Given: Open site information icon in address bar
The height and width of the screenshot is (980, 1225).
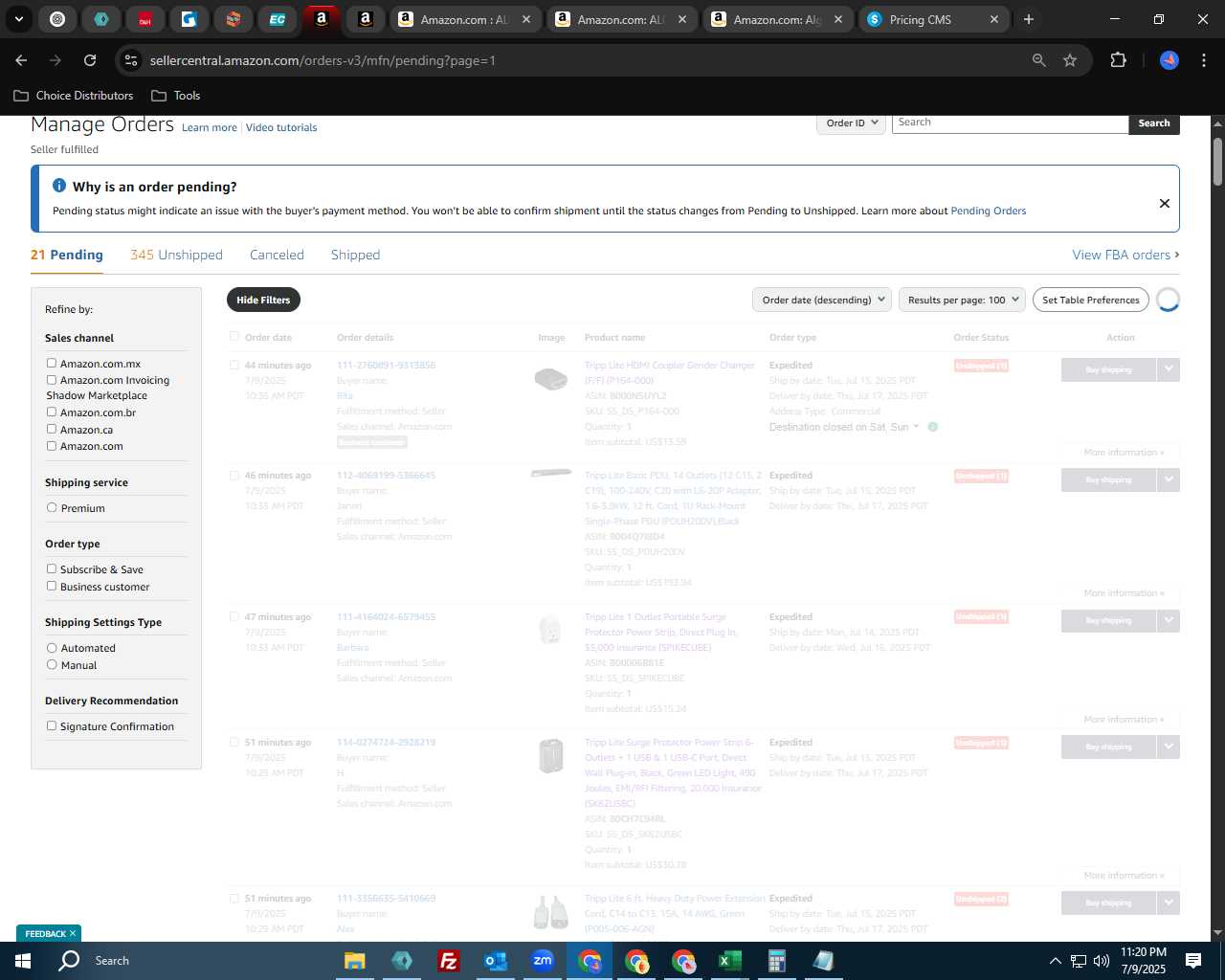Looking at the screenshot, I should click(131, 60).
